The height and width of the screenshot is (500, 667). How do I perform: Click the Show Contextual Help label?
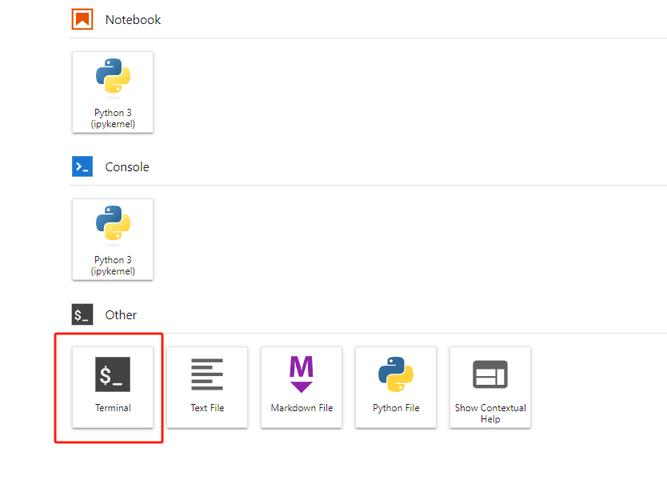click(x=490, y=413)
